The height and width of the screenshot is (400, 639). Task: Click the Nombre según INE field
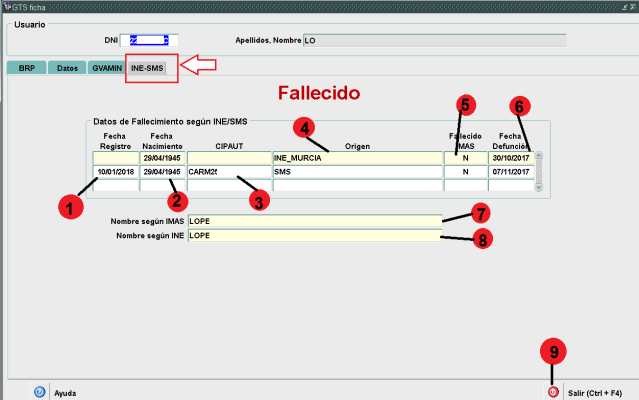(x=313, y=235)
